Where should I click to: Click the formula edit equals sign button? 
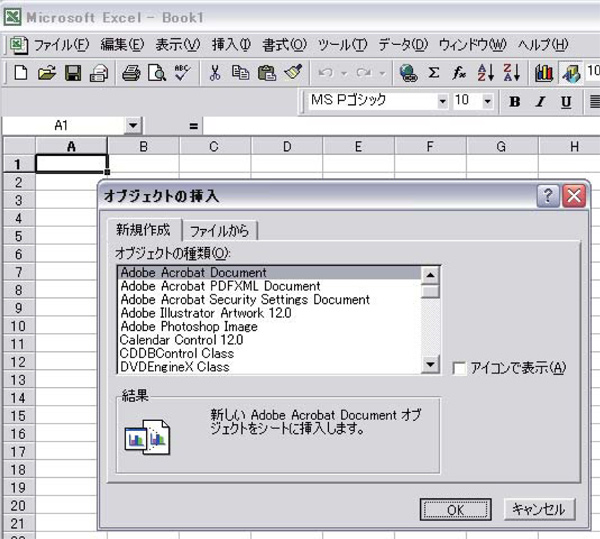coord(194,126)
